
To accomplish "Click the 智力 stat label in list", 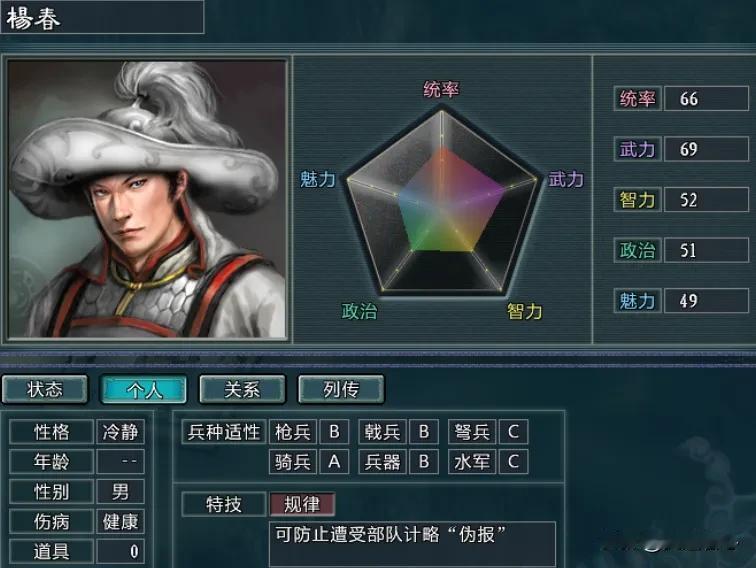I will (x=637, y=200).
